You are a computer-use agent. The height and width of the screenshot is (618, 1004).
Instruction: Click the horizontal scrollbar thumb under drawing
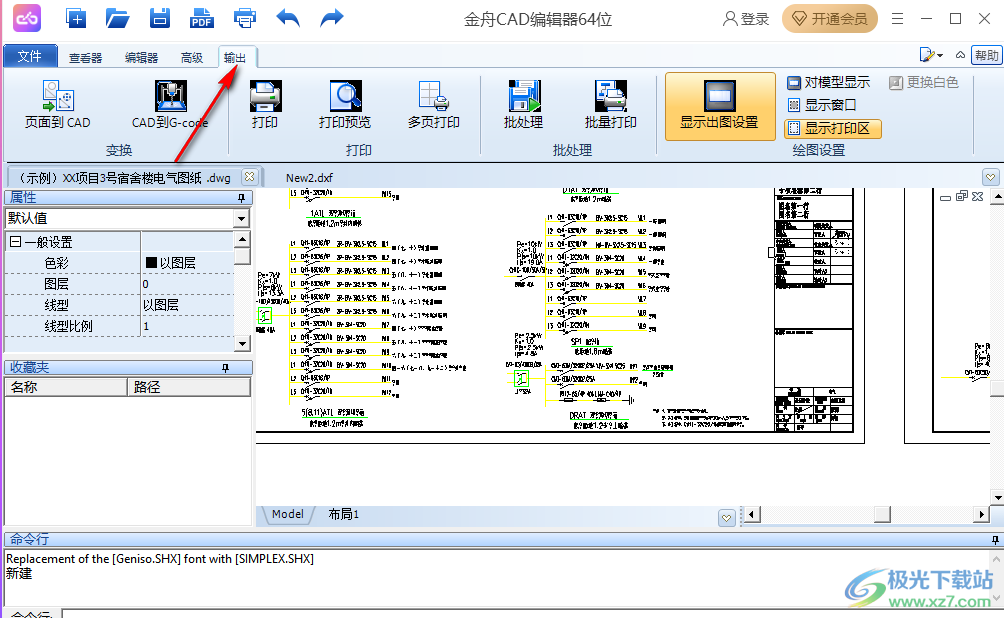(882, 514)
